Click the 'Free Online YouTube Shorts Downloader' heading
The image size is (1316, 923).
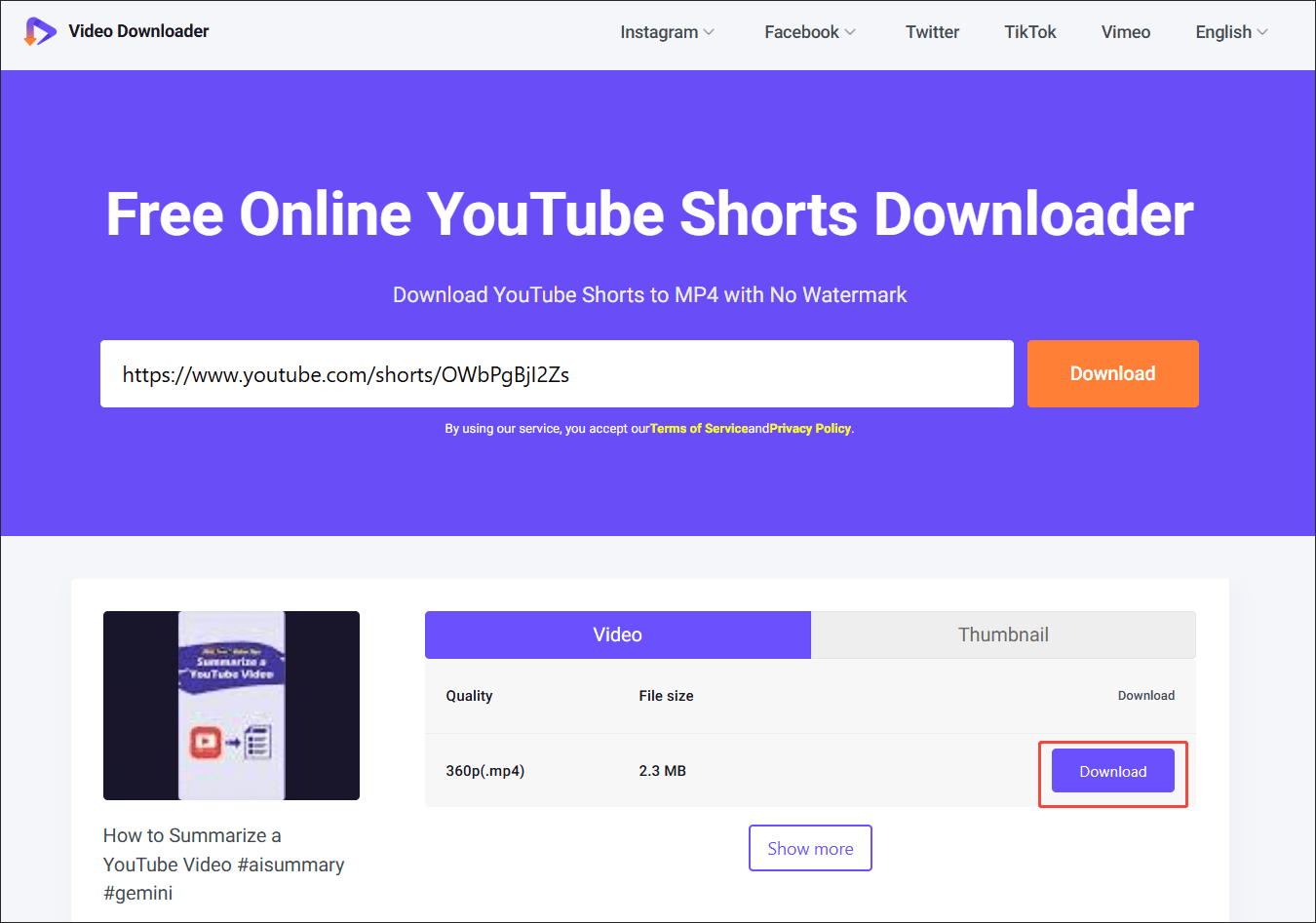coord(649,213)
